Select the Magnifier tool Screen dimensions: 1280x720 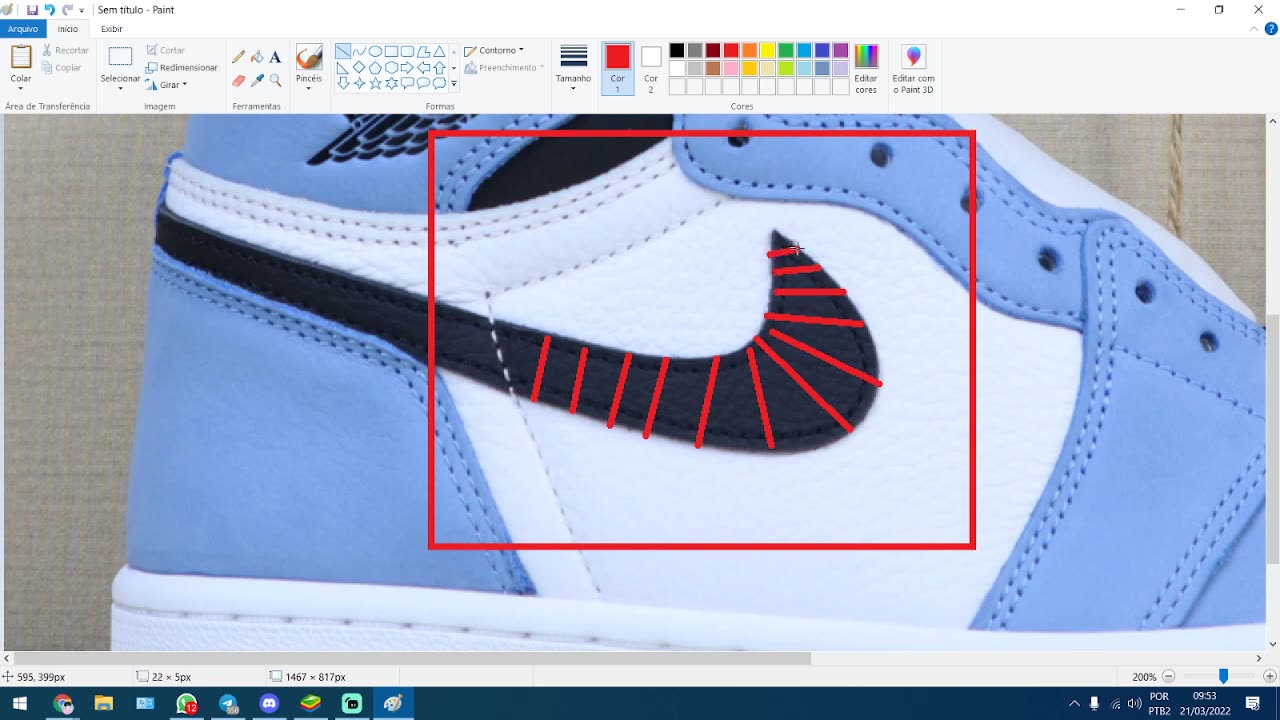tap(275, 80)
